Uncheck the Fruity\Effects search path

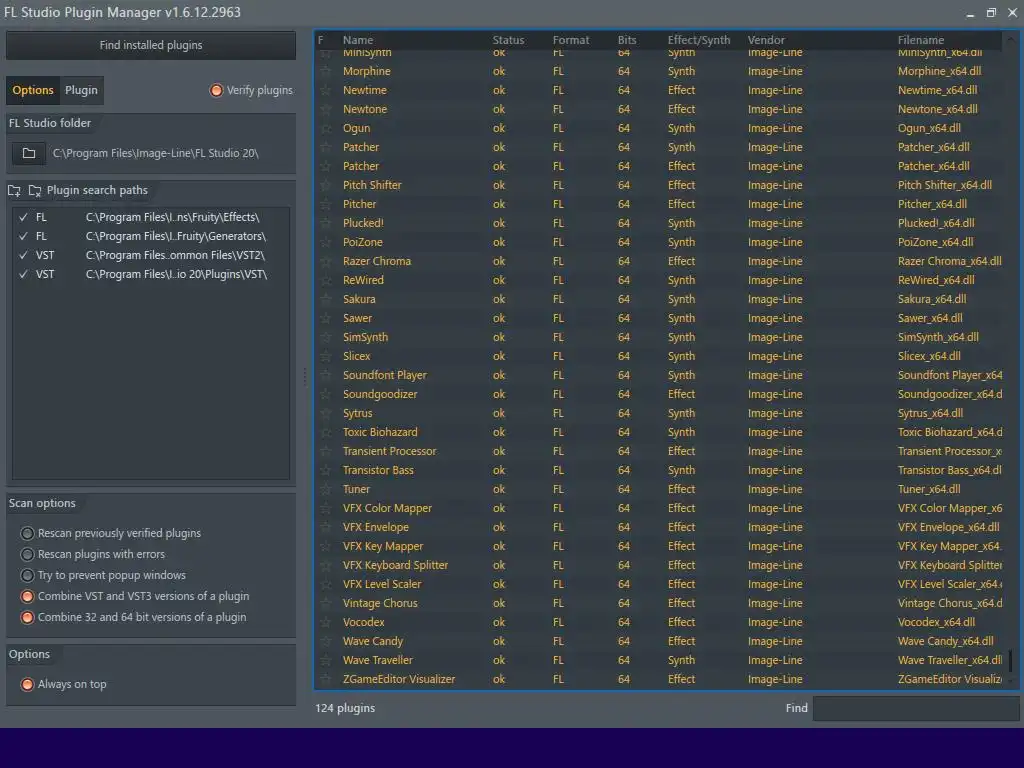point(24,217)
